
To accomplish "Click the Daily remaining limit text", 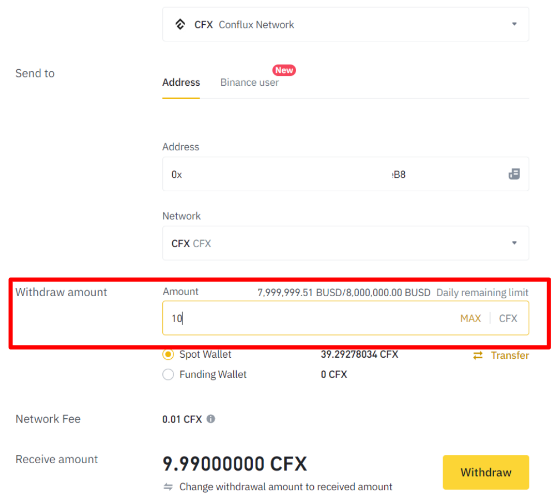I will [x=482, y=292].
